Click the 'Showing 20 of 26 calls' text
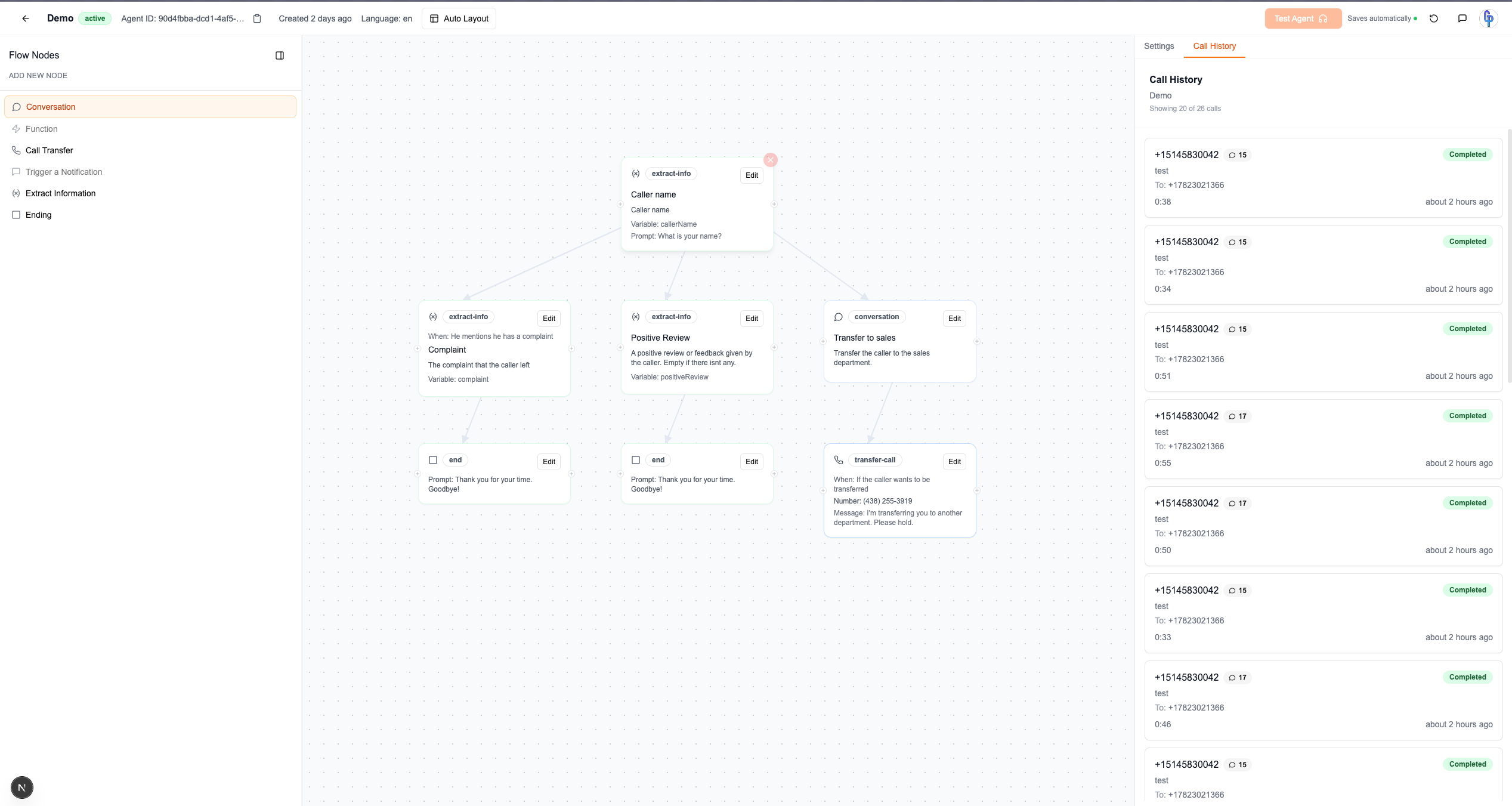Image resolution: width=1512 pixels, height=806 pixels. [x=1185, y=109]
